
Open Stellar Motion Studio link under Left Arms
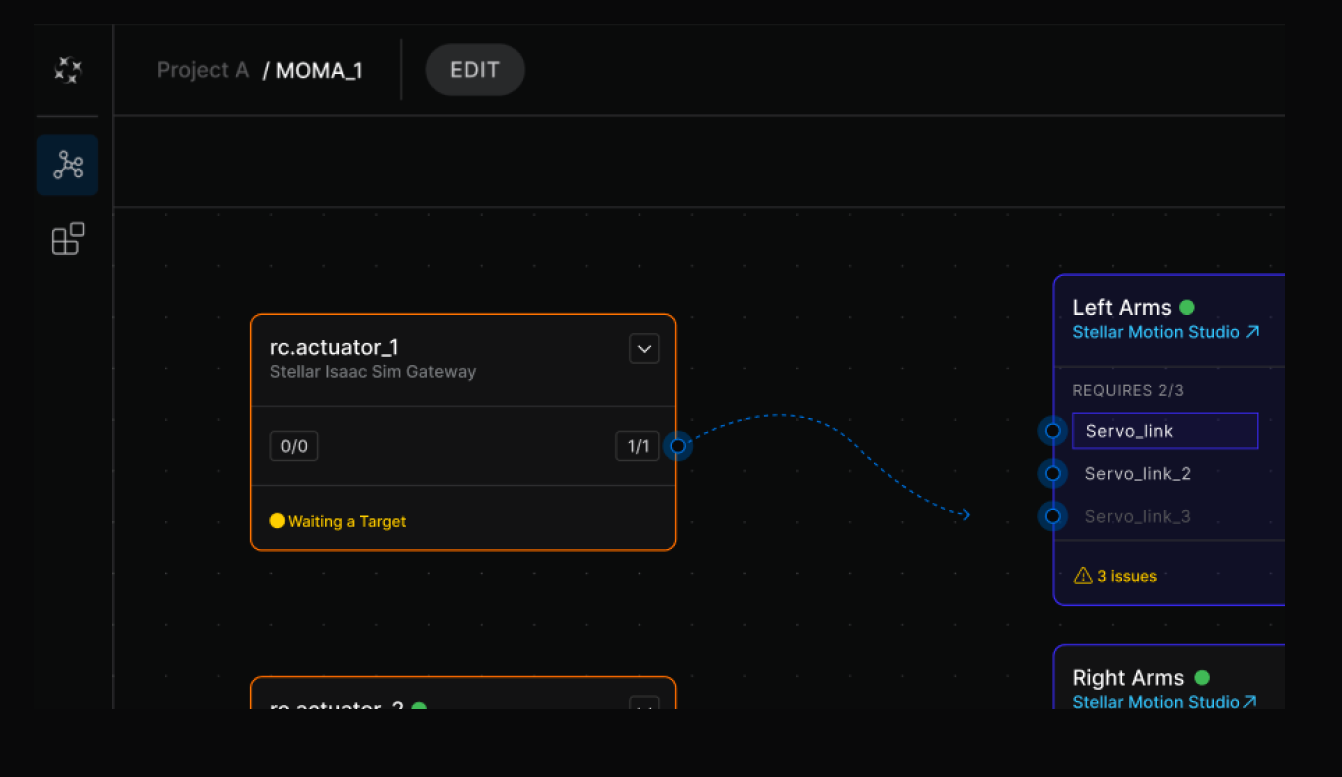point(1166,332)
